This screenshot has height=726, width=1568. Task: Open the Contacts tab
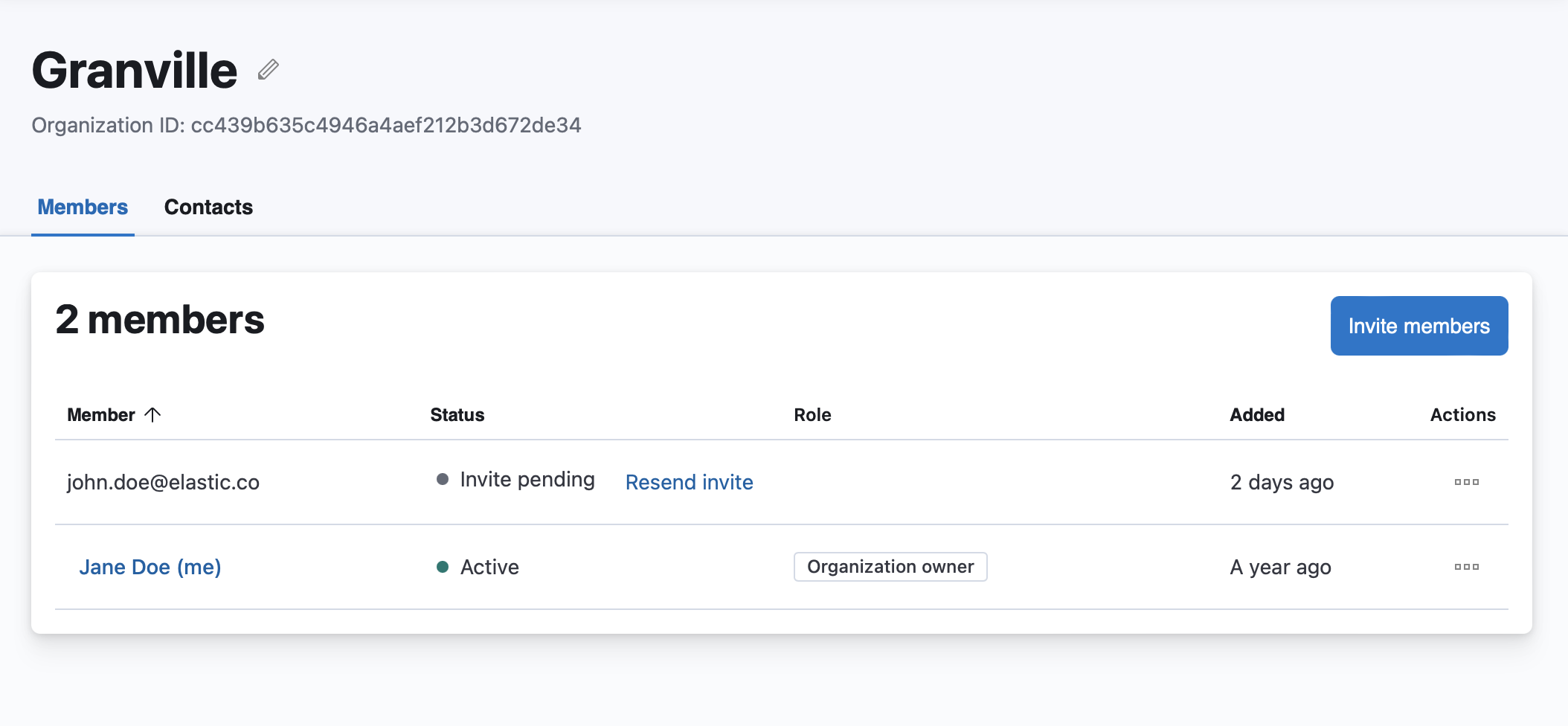[x=208, y=207]
